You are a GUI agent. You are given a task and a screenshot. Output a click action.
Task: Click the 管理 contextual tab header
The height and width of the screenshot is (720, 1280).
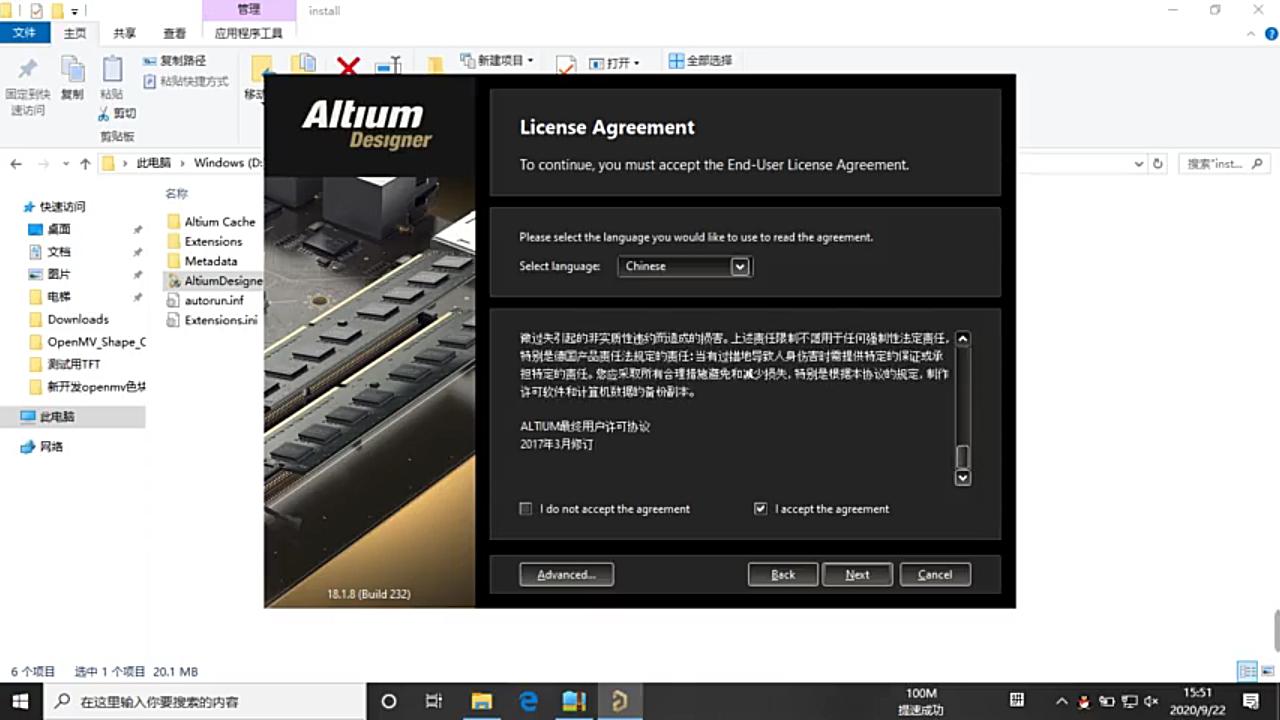pyautogui.click(x=249, y=10)
